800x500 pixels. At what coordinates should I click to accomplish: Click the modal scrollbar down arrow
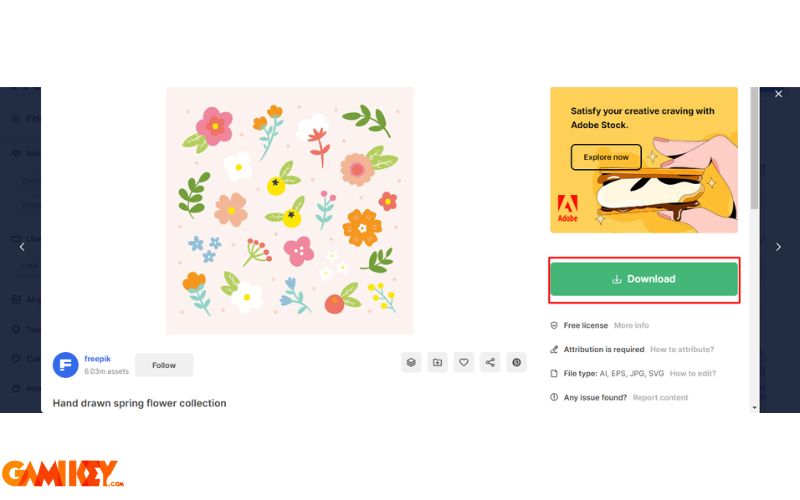click(754, 408)
